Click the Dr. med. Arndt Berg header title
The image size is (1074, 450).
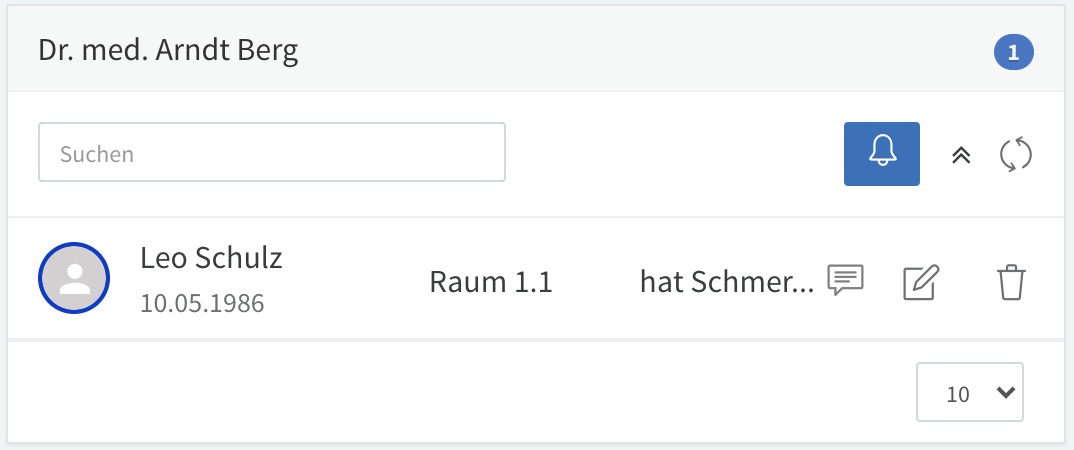tap(168, 51)
